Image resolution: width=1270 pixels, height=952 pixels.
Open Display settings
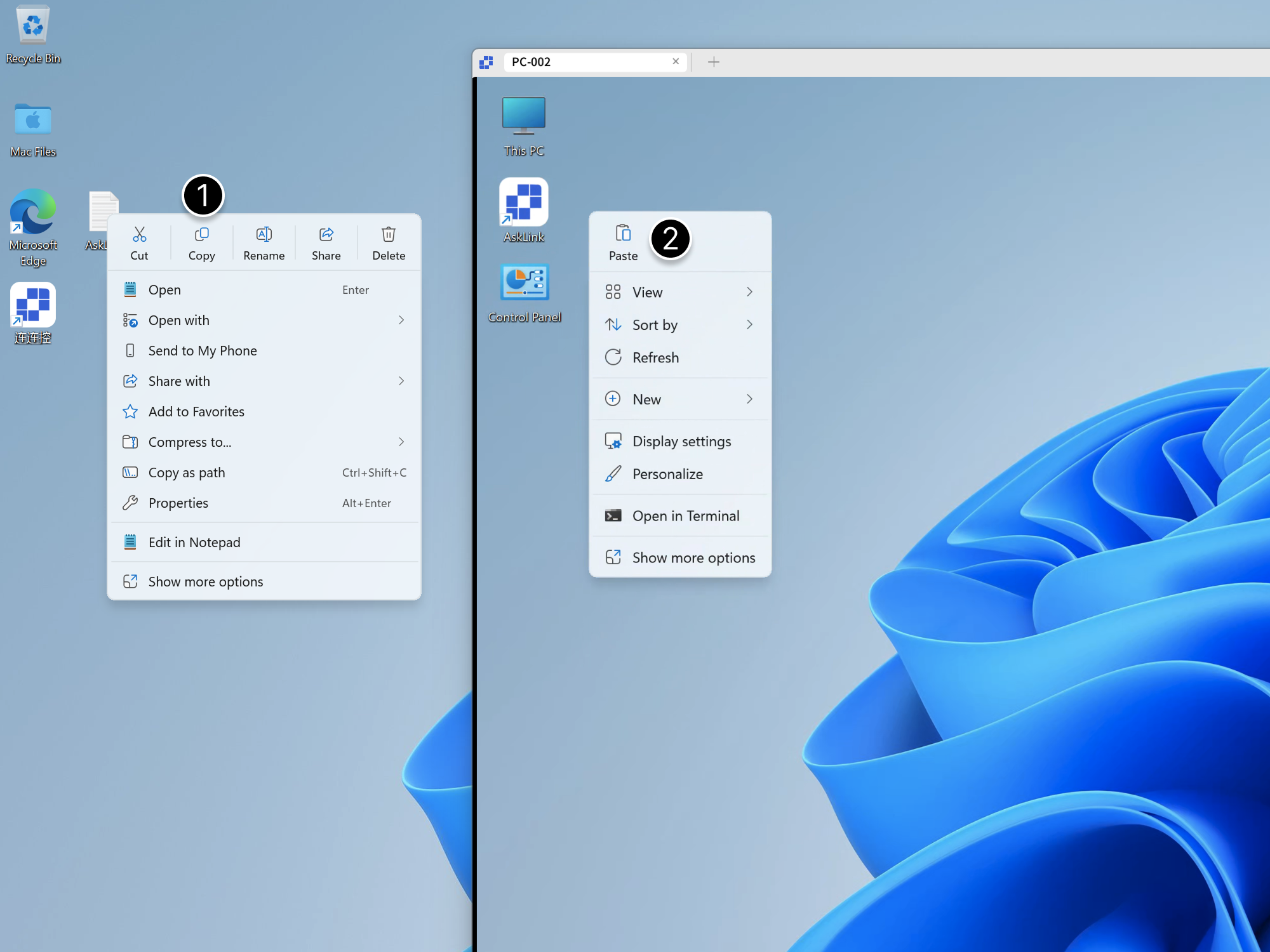click(x=681, y=440)
